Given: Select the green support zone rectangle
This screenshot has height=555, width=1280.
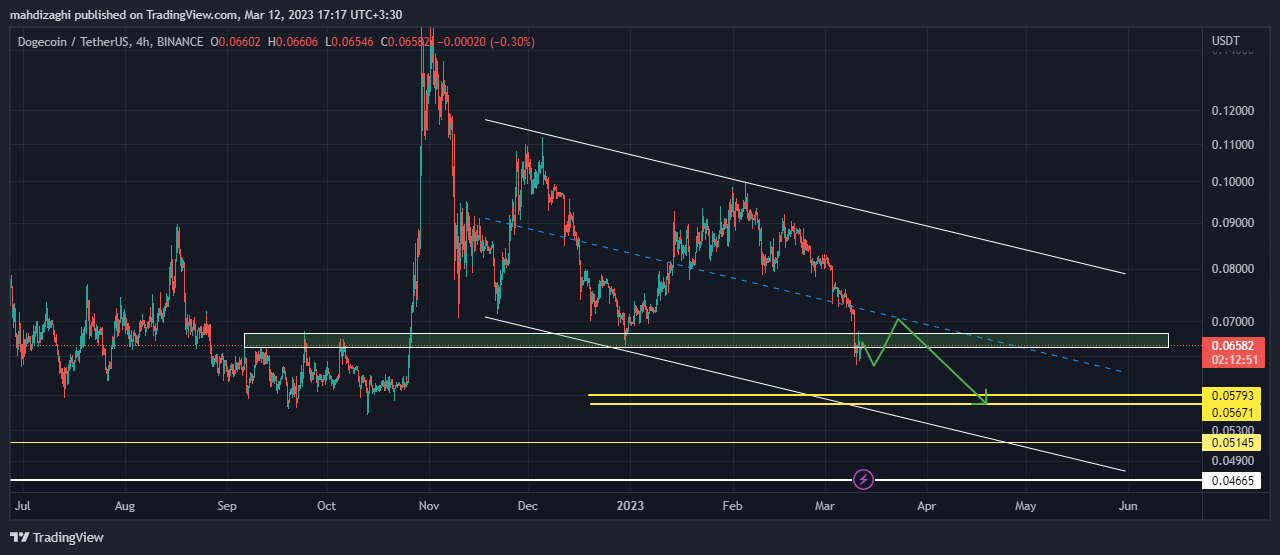Looking at the screenshot, I should pos(706,340).
